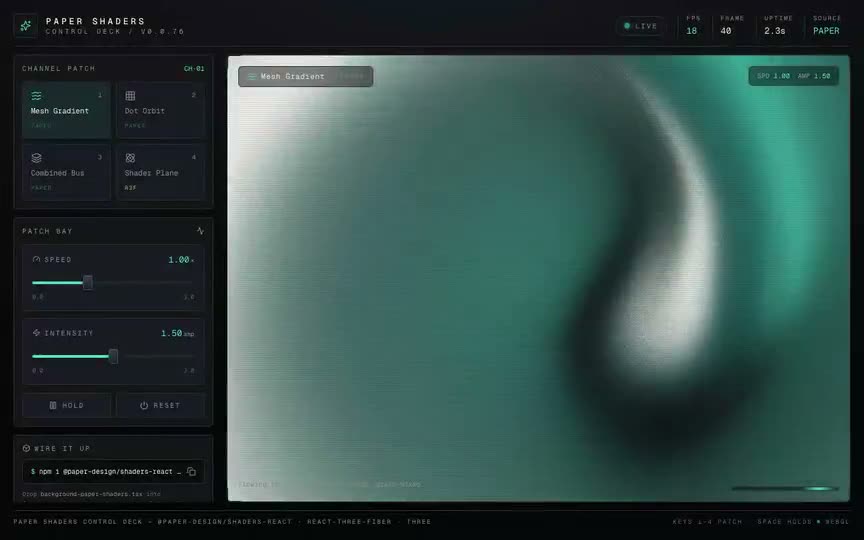Click the RESET button
Screen dimensions: 864x540
point(160,406)
